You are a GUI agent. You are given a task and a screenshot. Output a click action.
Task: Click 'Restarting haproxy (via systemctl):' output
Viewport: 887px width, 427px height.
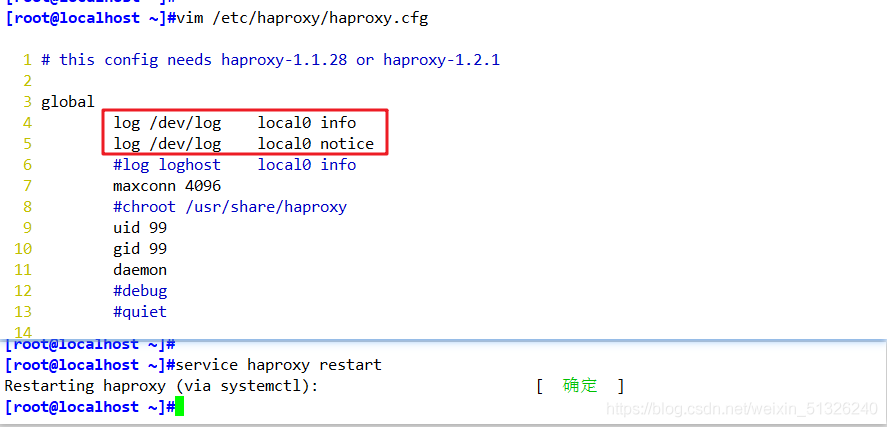coord(161,386)
